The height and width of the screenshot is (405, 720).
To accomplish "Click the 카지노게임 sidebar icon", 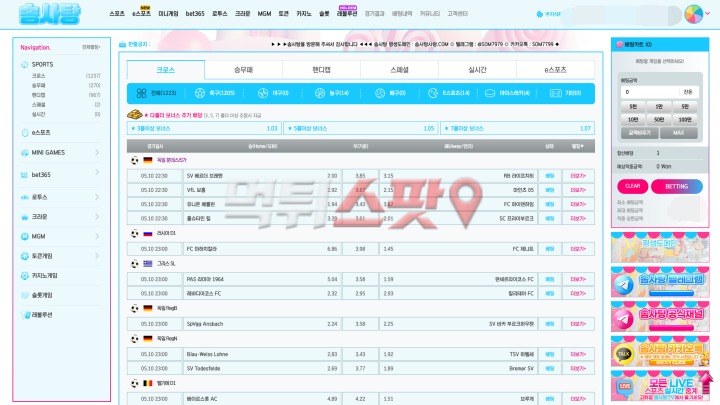I will coord(25,276).
